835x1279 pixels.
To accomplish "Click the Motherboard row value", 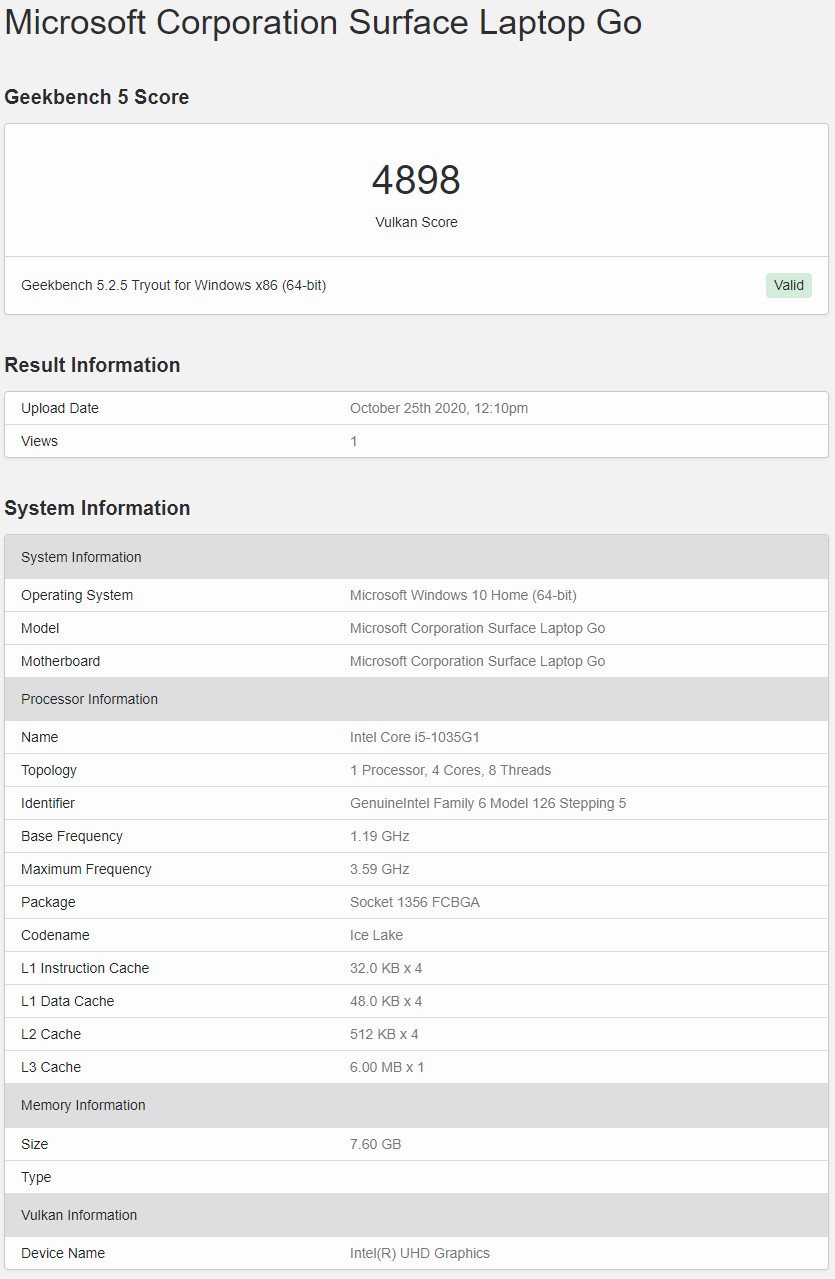I will pos(477,661).
